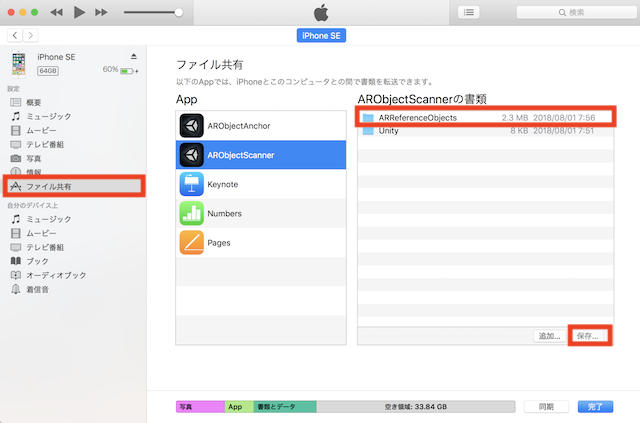Screen dimensions: 640x423
Task: Eject iPhone SE using the eject icon
Action: click(133, 56)
